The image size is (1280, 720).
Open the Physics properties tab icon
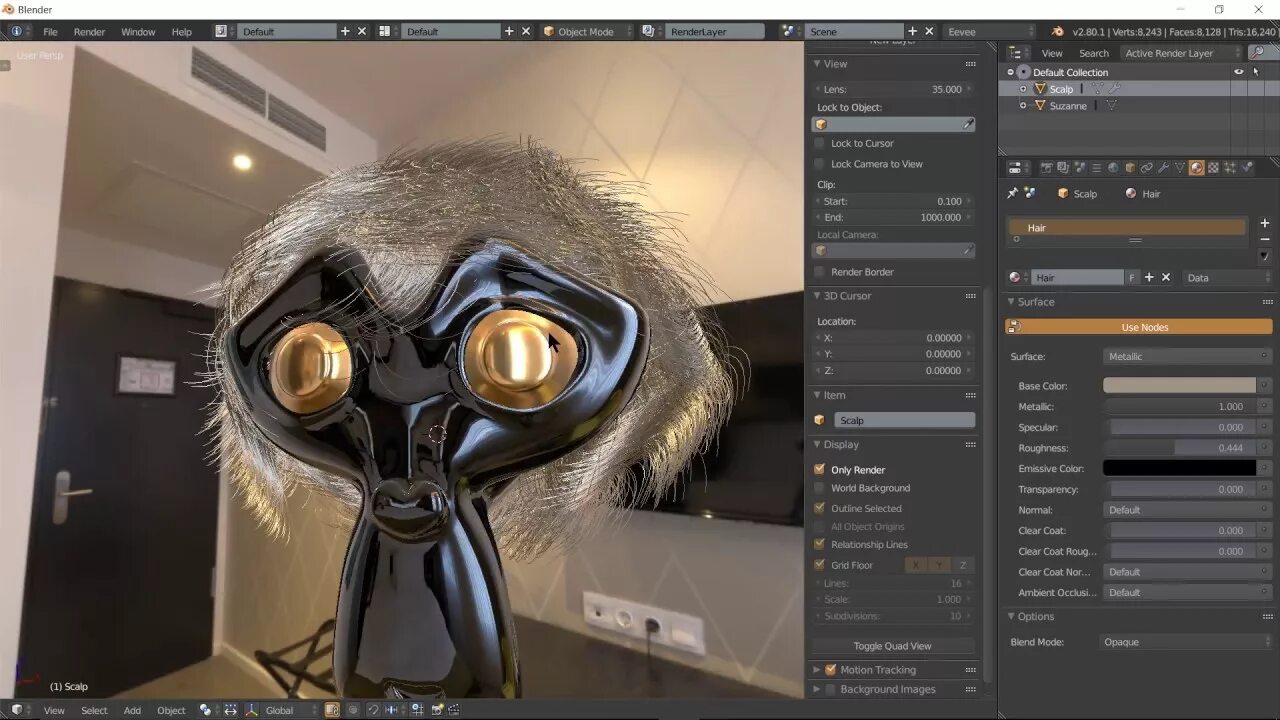click(1247, 168)
